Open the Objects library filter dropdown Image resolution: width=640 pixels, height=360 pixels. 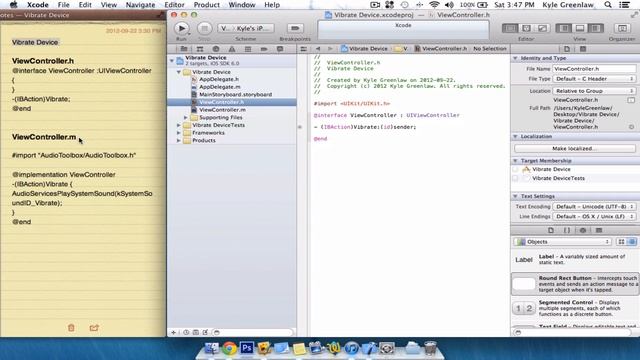[562, 242]
